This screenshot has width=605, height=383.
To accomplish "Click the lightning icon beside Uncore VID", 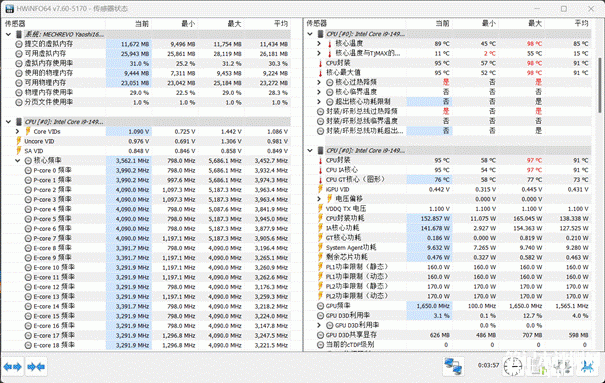I will tap(19, 141).
